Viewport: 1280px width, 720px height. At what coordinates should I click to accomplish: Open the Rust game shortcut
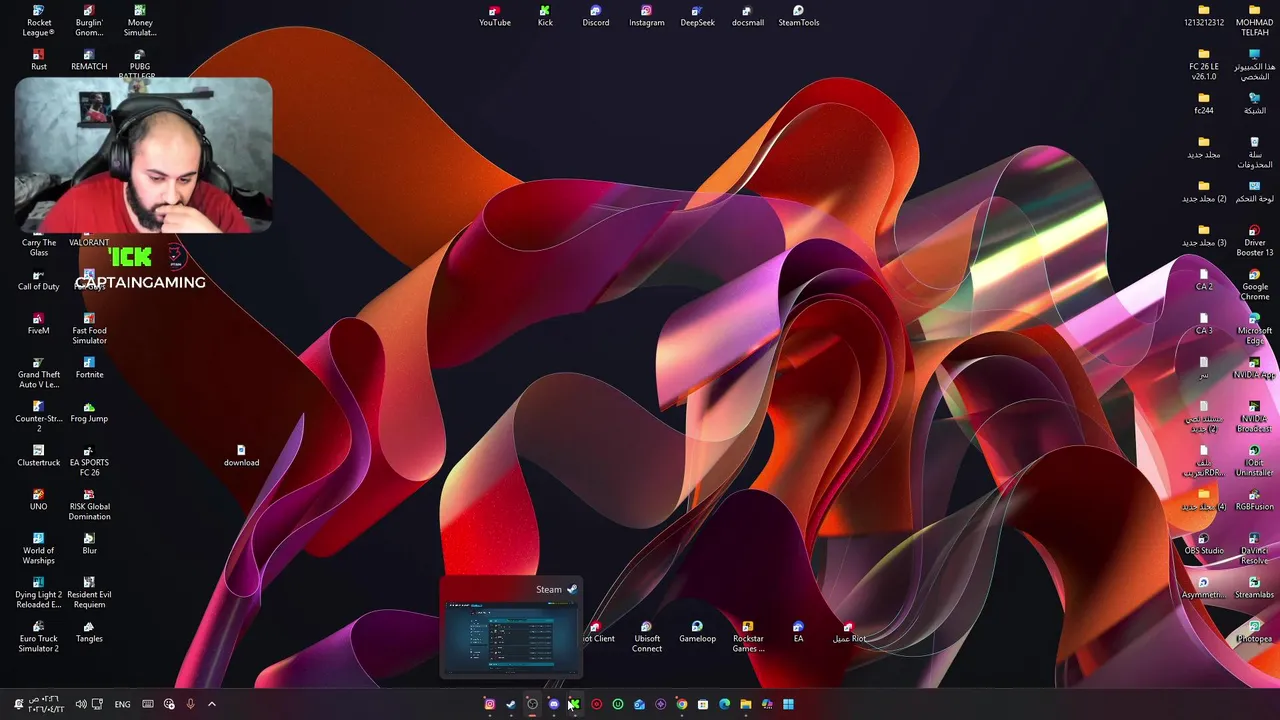(x=38, y=59)
